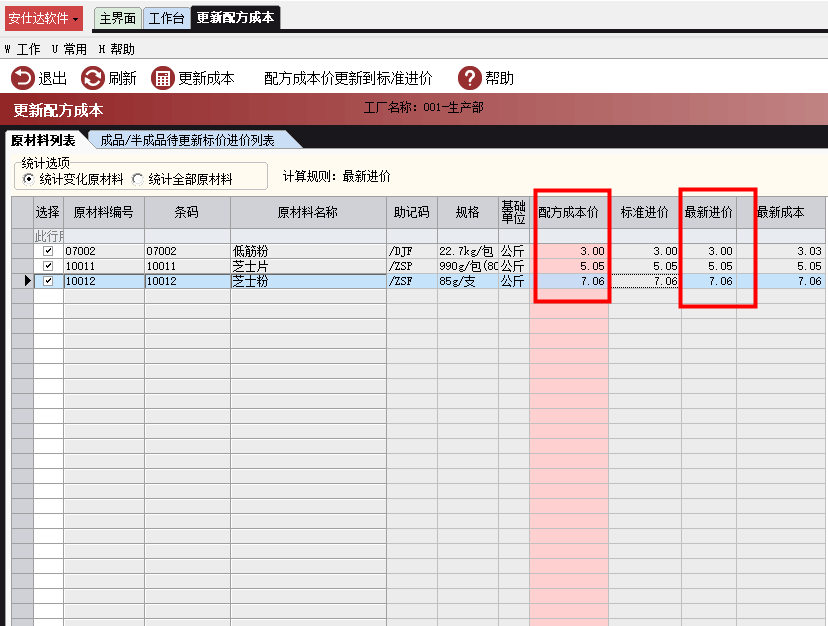The width and height of the screenshot is (828, 626).
Task: Click the 助记码 column header
Action: [x=412, y=212]
